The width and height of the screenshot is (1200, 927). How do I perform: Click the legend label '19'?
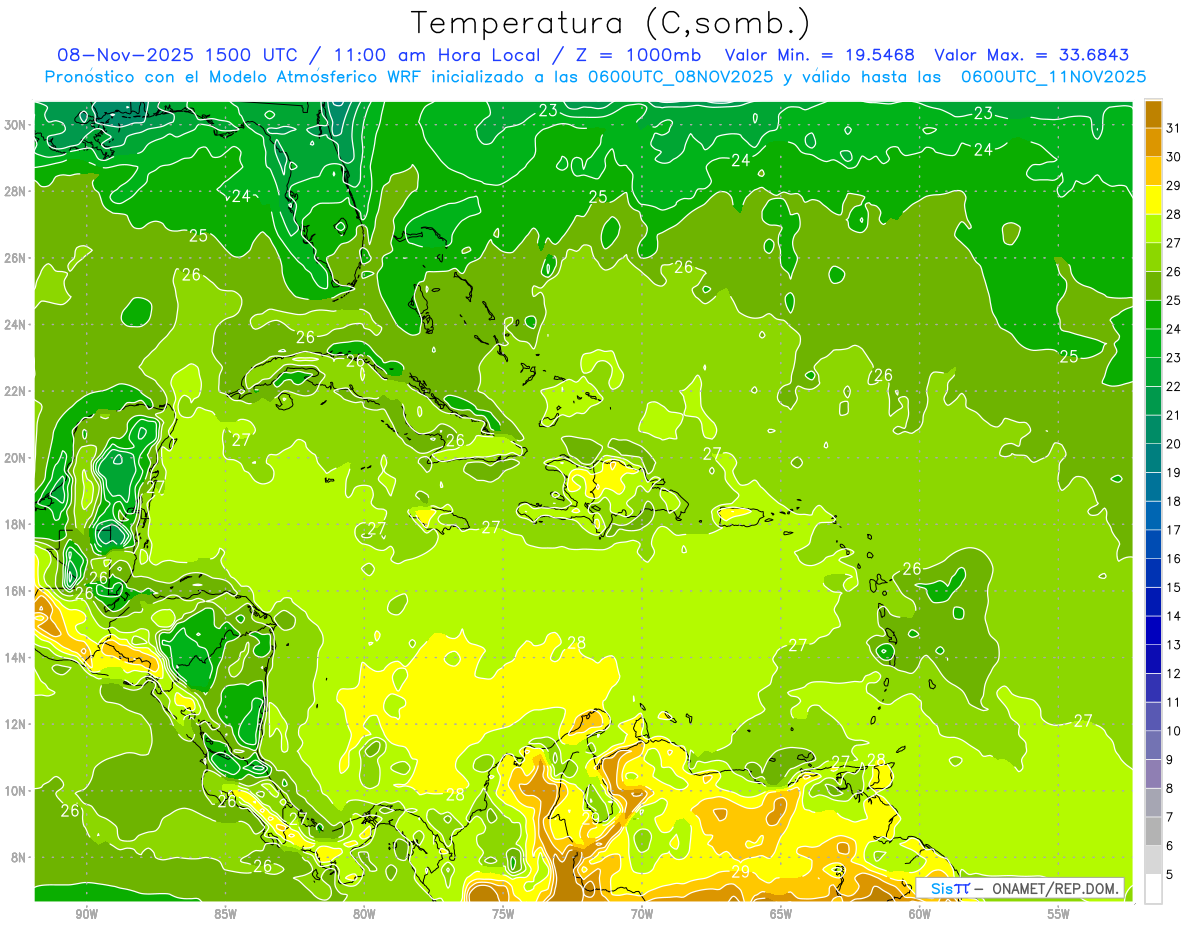point(1173,473)
